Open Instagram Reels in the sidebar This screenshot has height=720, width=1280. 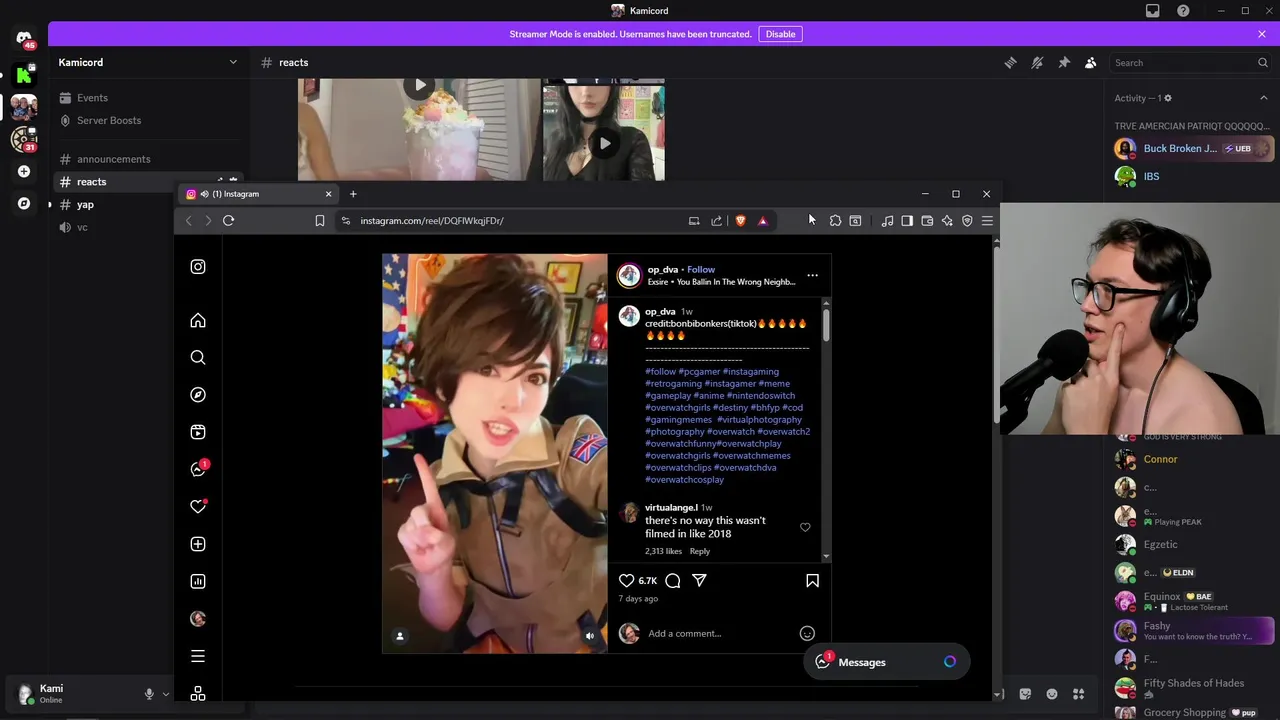pos(198,432)
